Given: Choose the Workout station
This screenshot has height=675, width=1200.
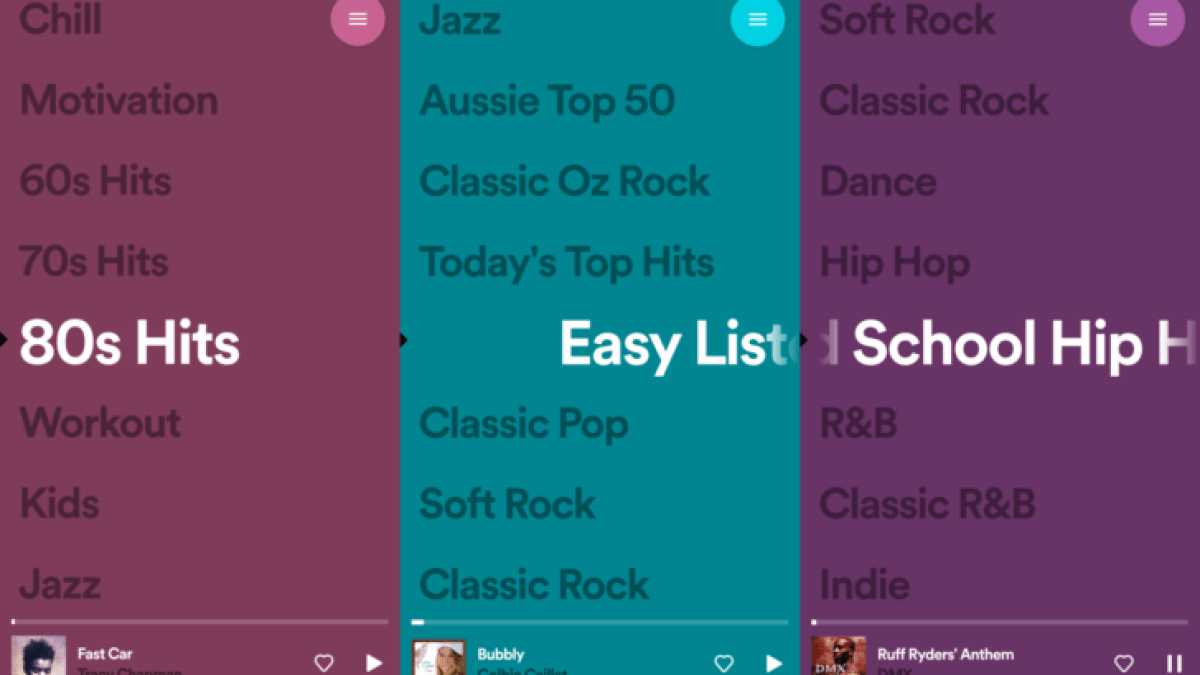Looking at the screenshot, I should [100, 423].
